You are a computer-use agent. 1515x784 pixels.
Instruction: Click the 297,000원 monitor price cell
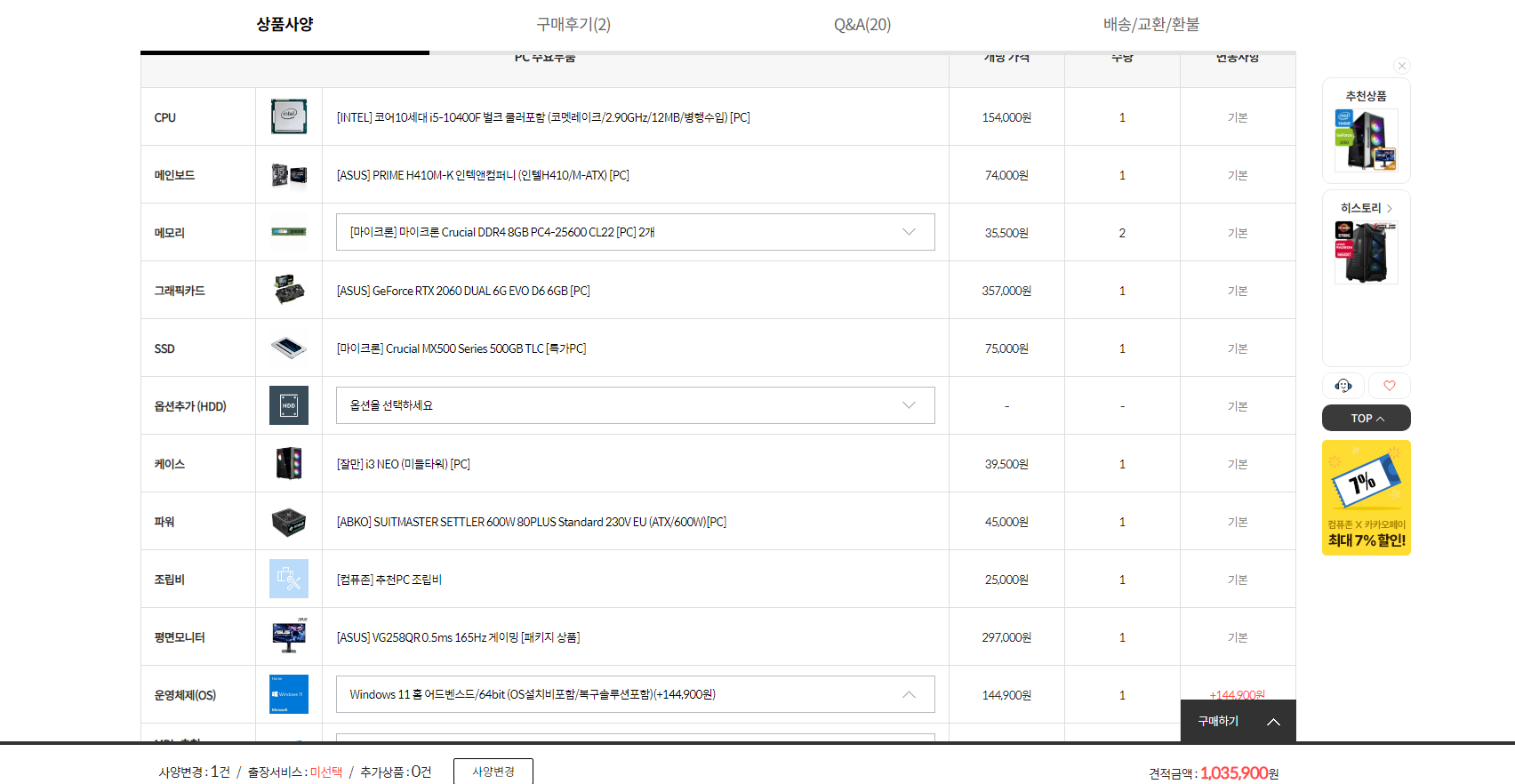point(1006,637)
